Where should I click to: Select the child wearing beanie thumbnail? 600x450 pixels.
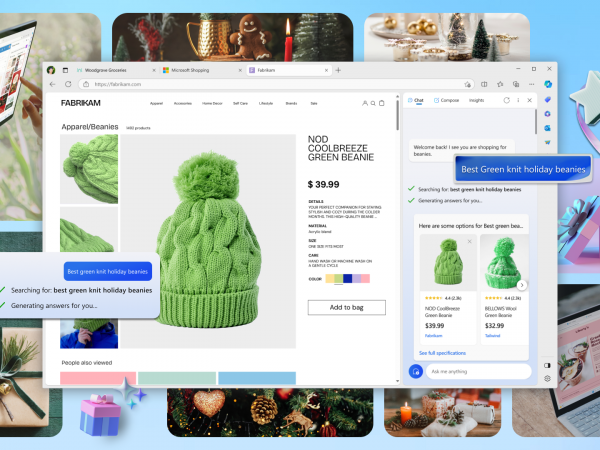pyautogui.click(x=89, y=334)
